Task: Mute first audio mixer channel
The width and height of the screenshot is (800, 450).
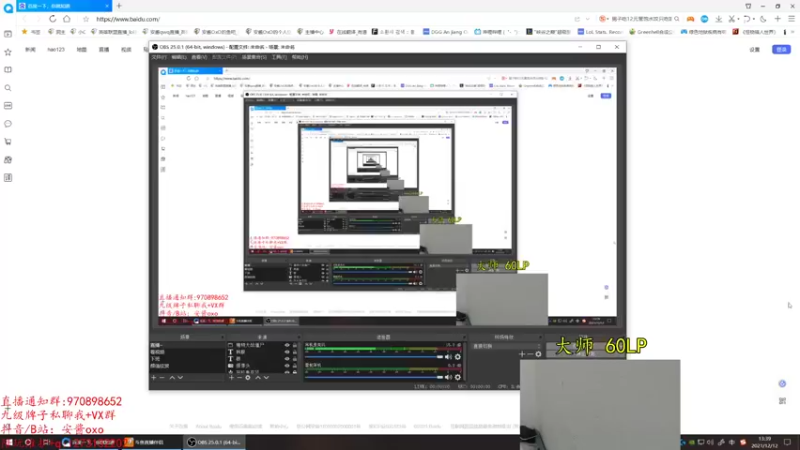Action: [448, 357]
